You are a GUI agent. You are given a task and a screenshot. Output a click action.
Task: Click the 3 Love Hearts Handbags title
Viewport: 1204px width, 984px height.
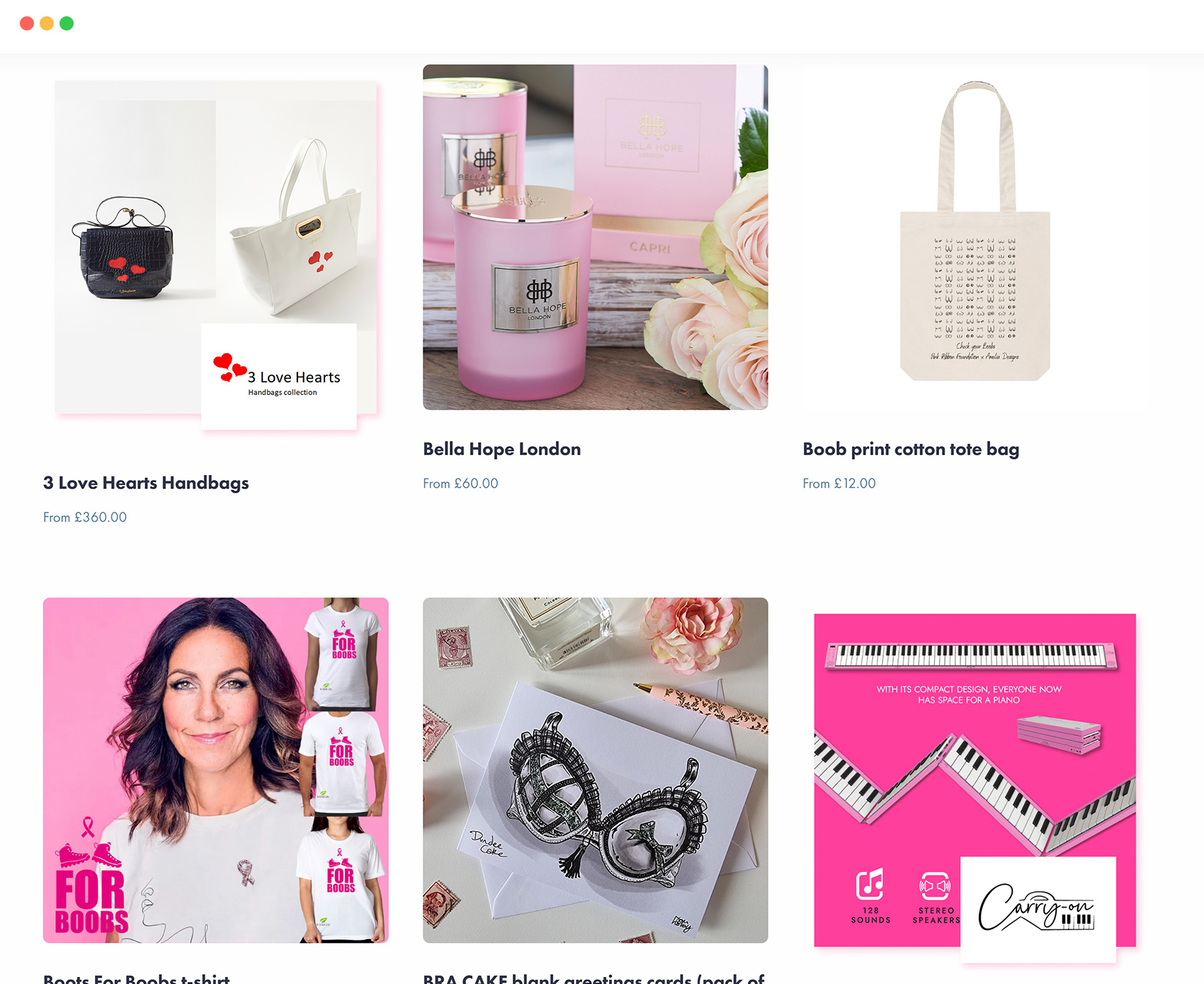(x=146, y=483)
